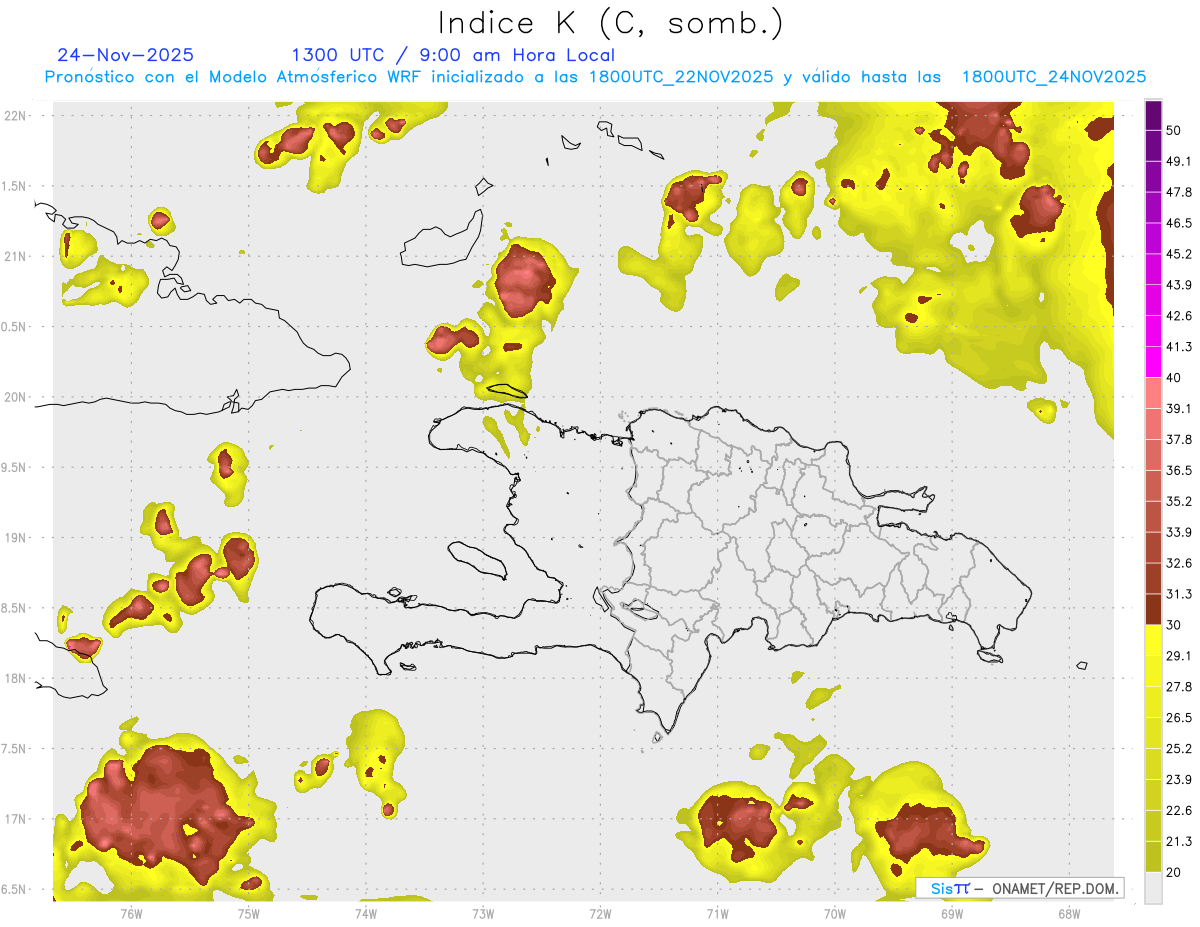Click the '69W' longitude axis label

pyautogui.click(x=952, y=913)
